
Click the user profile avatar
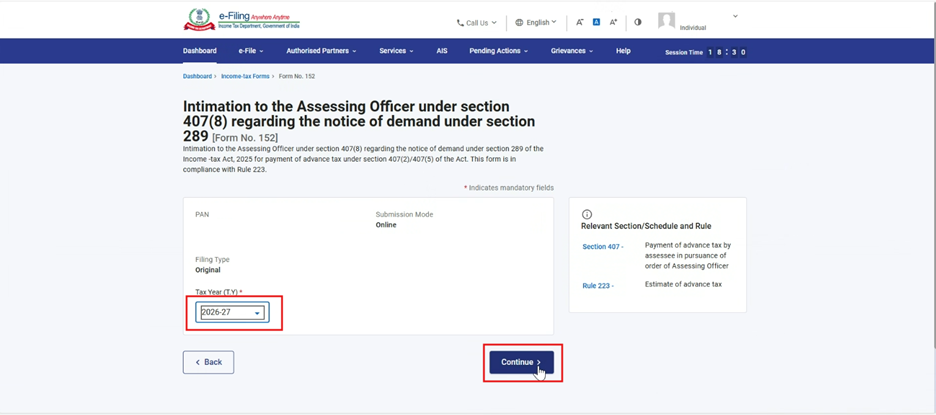tap(666, 21)
